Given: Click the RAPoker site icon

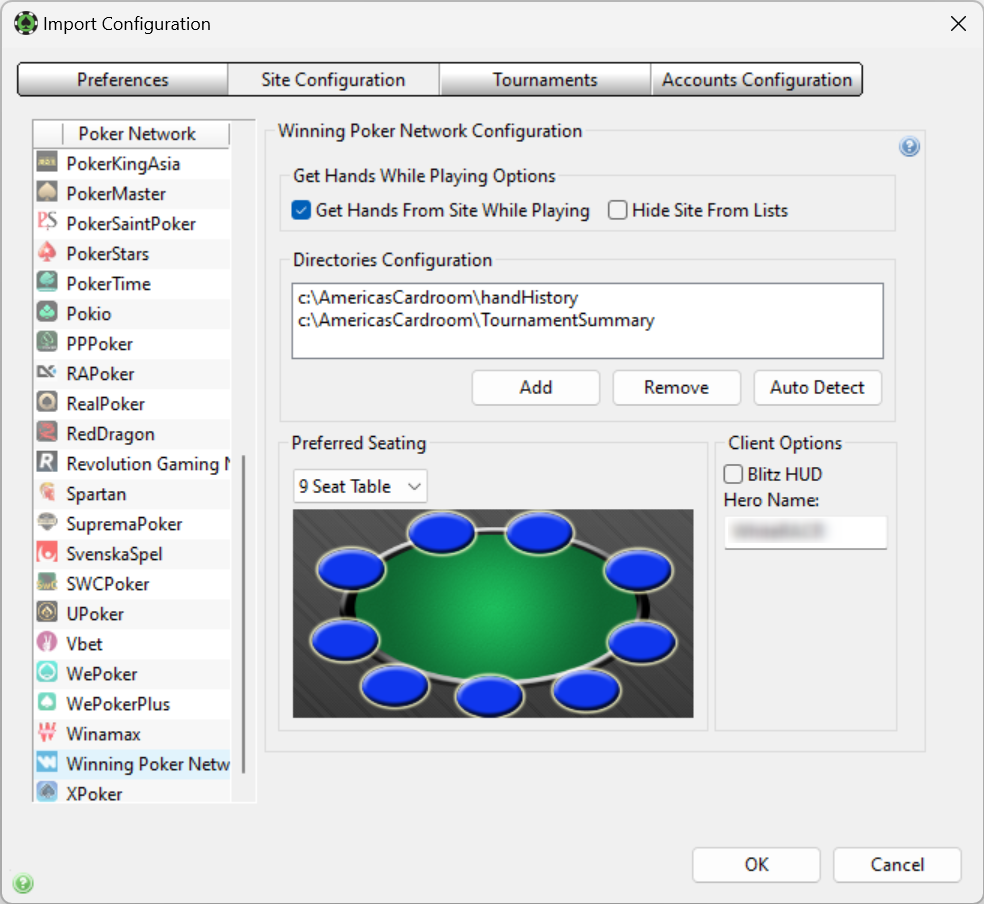Looking at the screenshot, I should click(x=47, y=372).
